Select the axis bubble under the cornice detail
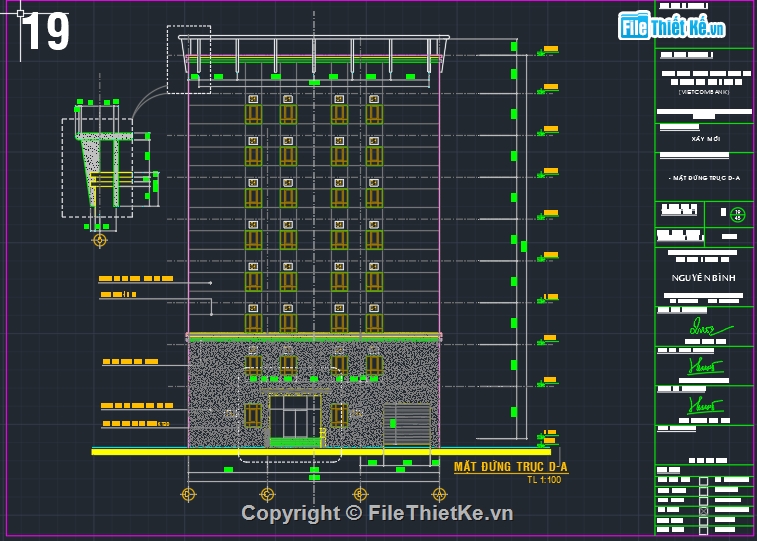Screen dimensions: 757x541 [x=99, y=240]
